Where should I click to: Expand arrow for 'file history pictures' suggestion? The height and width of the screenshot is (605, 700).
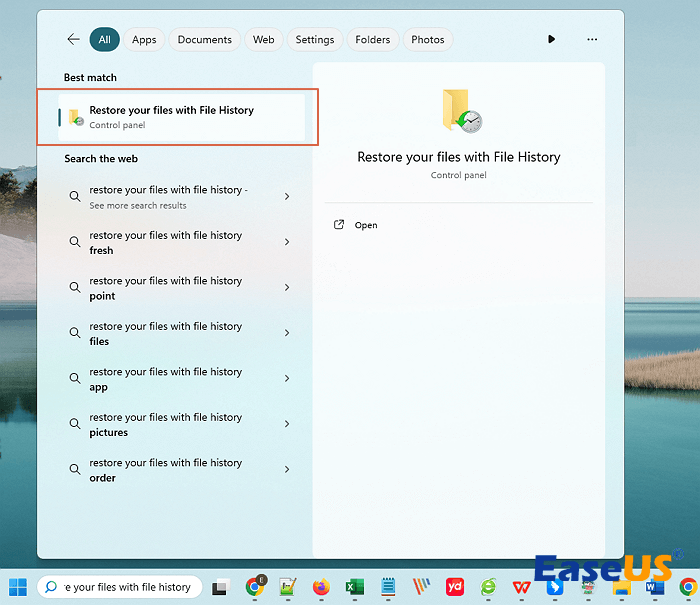(x=287, y=424)
